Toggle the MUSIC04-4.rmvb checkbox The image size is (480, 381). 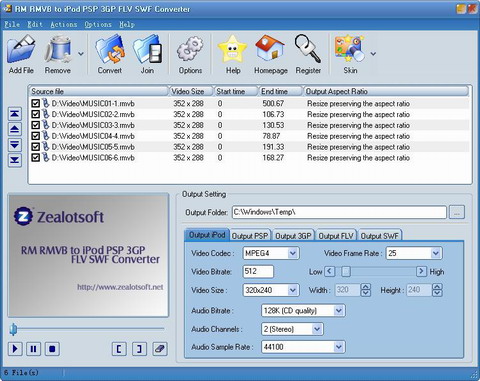point(35,136)
